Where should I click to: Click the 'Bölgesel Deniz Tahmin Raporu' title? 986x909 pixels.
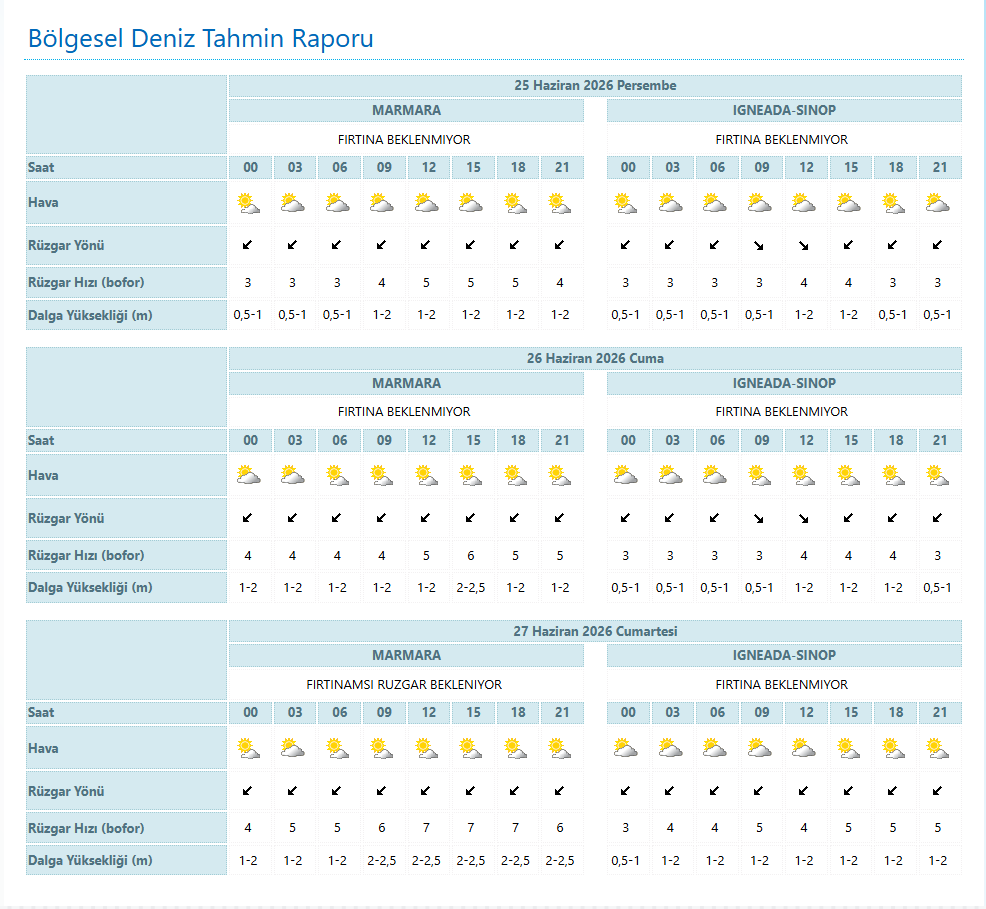click(201, 38)
